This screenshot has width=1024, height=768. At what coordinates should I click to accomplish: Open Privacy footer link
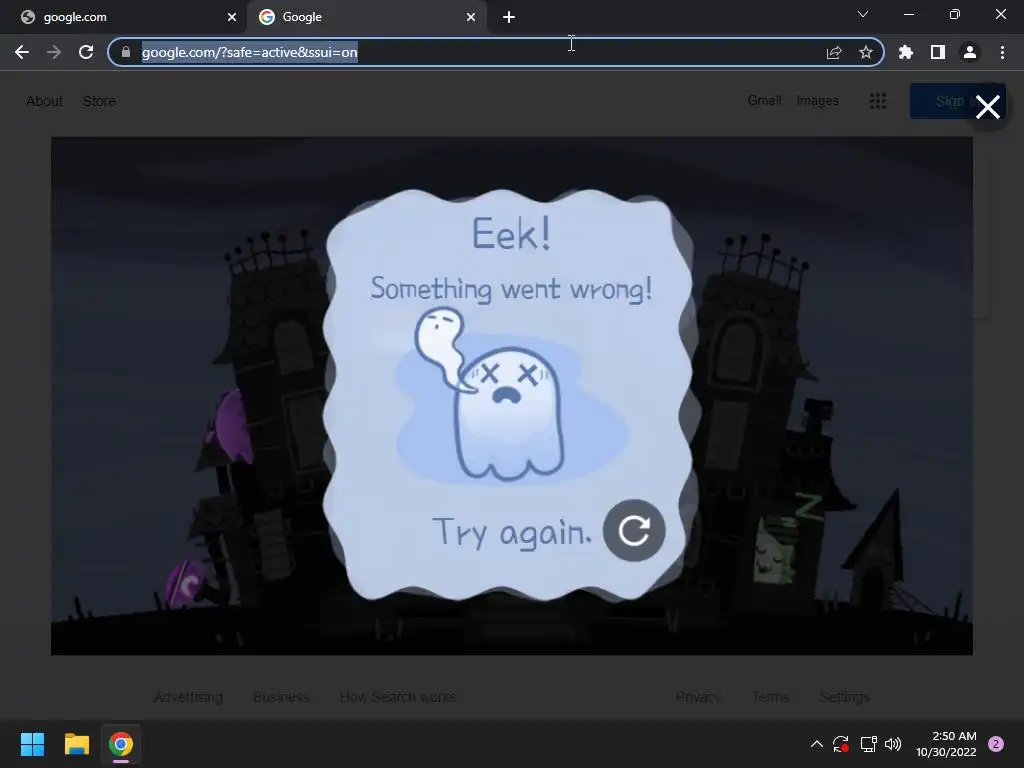pyautogui.click(x=698, y=697)
